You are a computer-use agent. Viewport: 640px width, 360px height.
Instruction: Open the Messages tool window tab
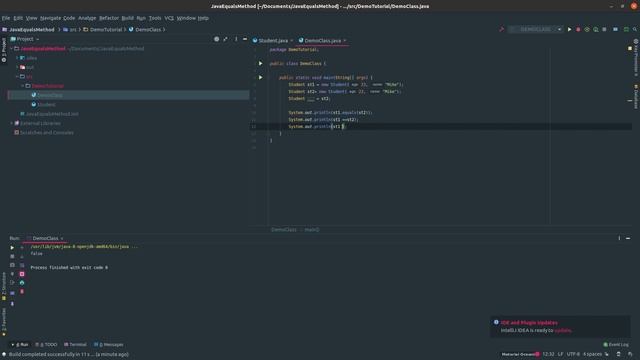[x=109, y=345]
